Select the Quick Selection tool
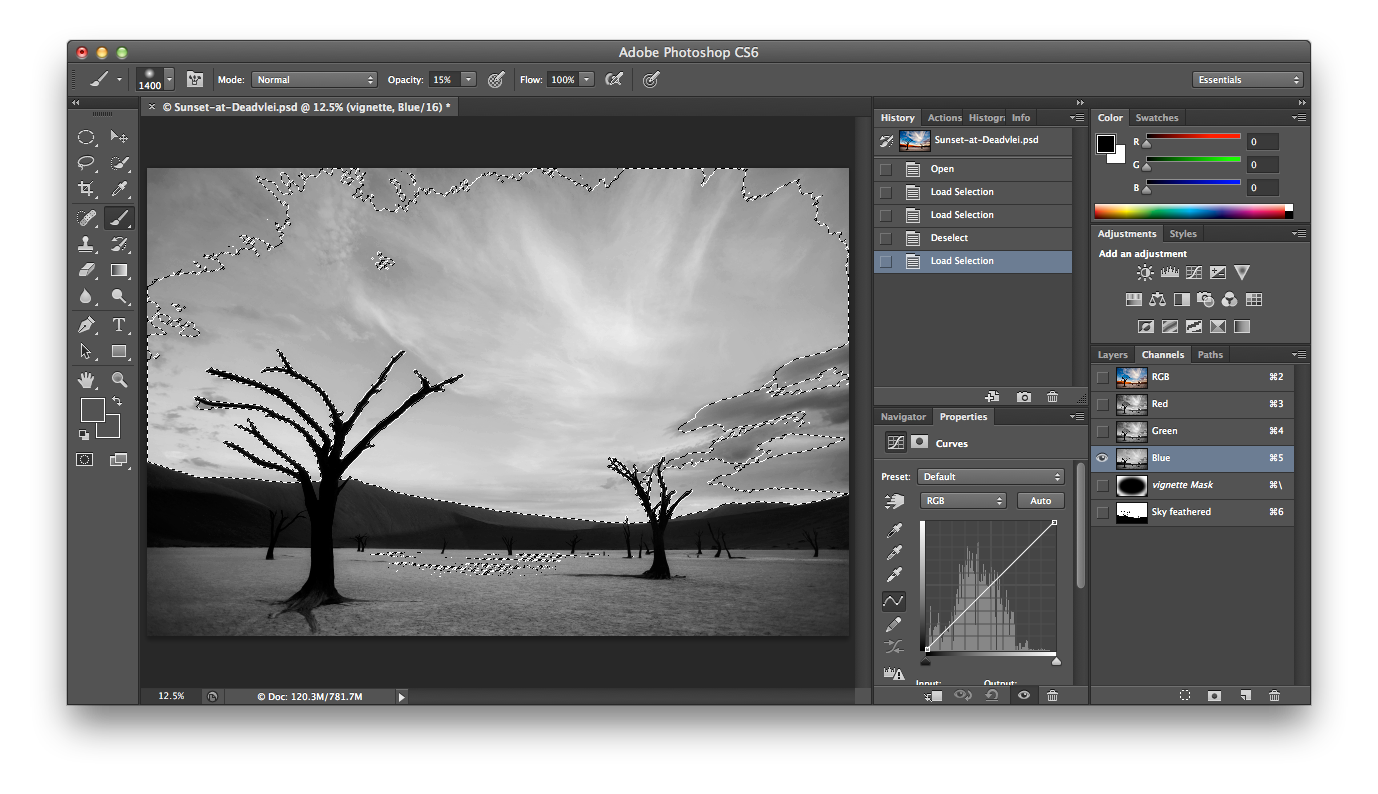 click(119, 163)
